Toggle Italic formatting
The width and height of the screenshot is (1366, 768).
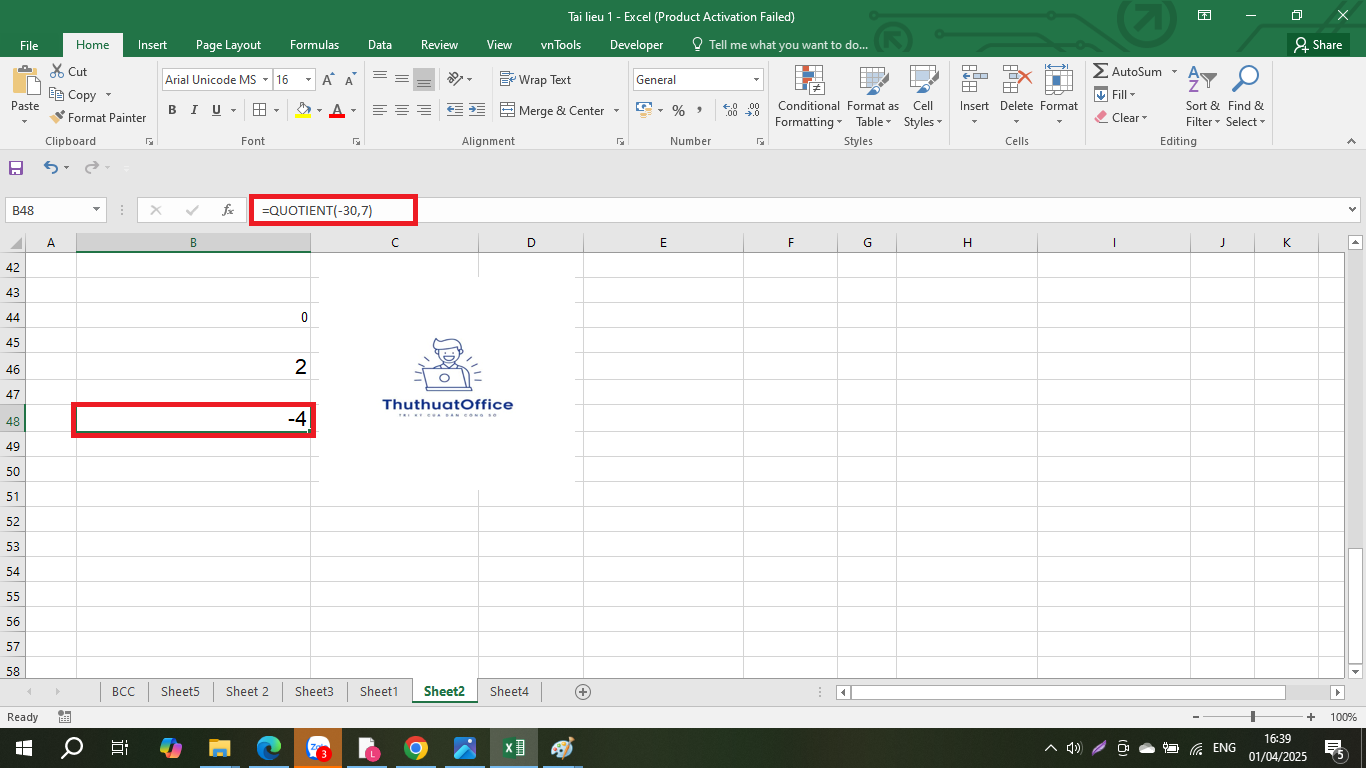click(x=194, y=110)
